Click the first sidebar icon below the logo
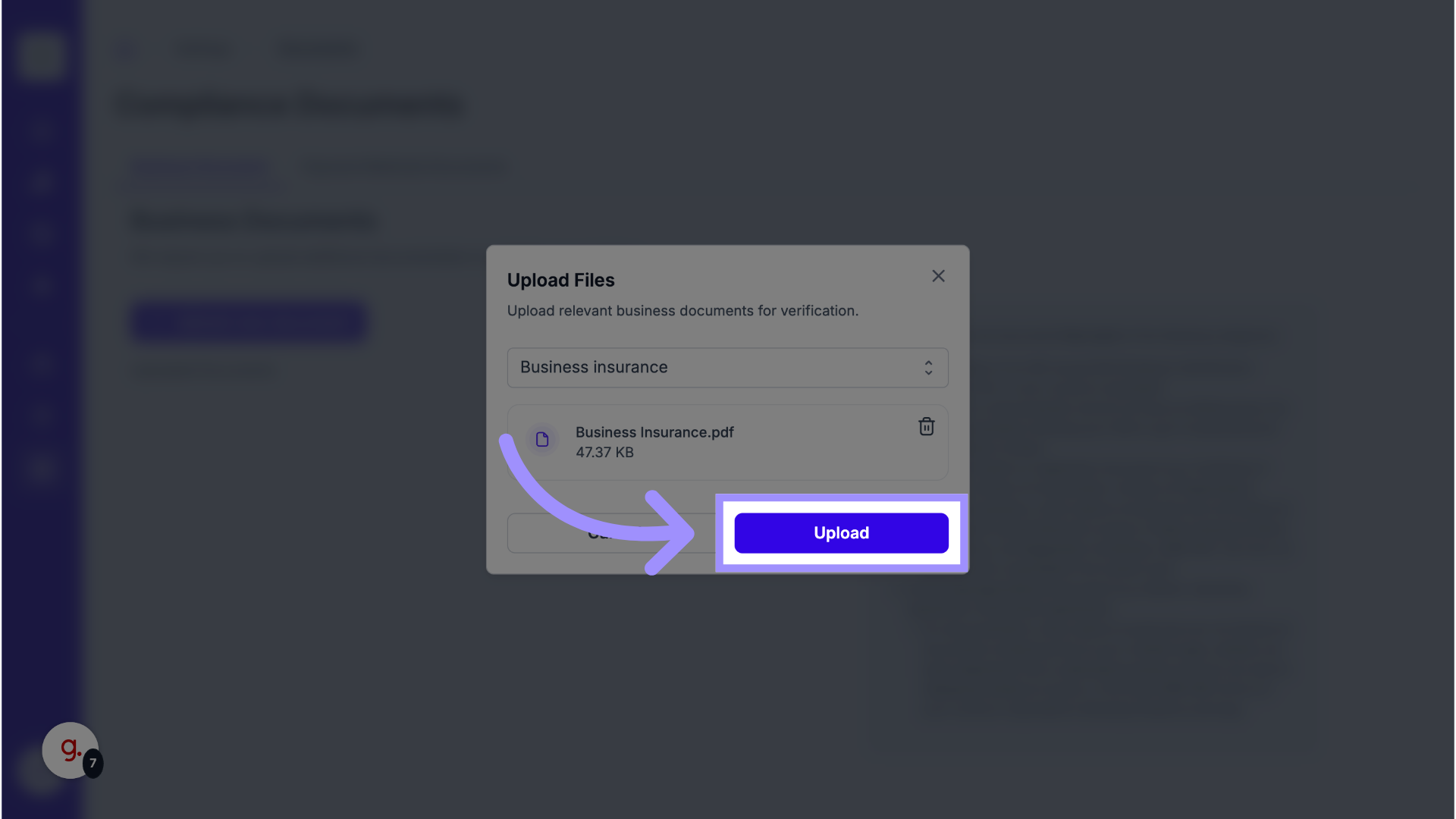The width and height of the screenshot is (1456, 819). 40,129
